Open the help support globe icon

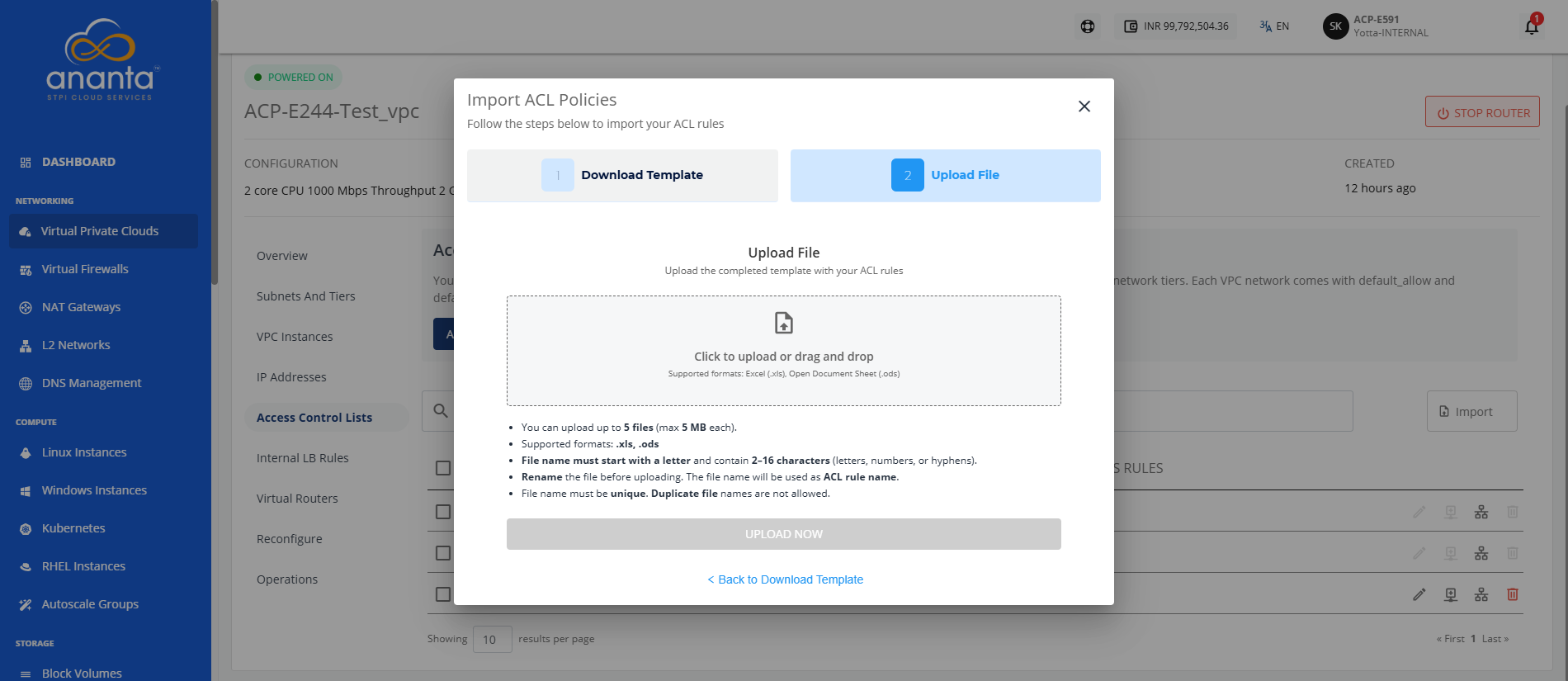point(1088,26)
